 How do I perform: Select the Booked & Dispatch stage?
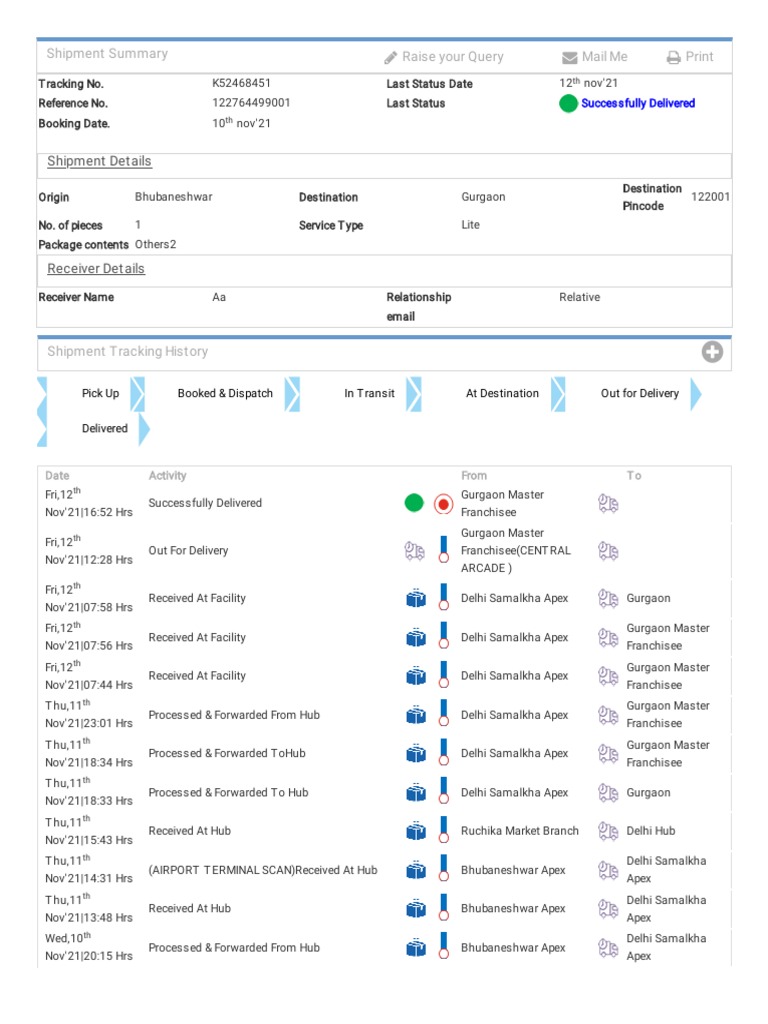pos(225,394)
